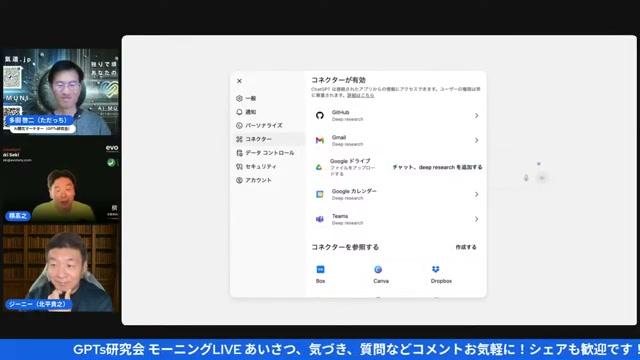
Task: Click the gear icon beside 一般
Action: [x=239, y=98]
